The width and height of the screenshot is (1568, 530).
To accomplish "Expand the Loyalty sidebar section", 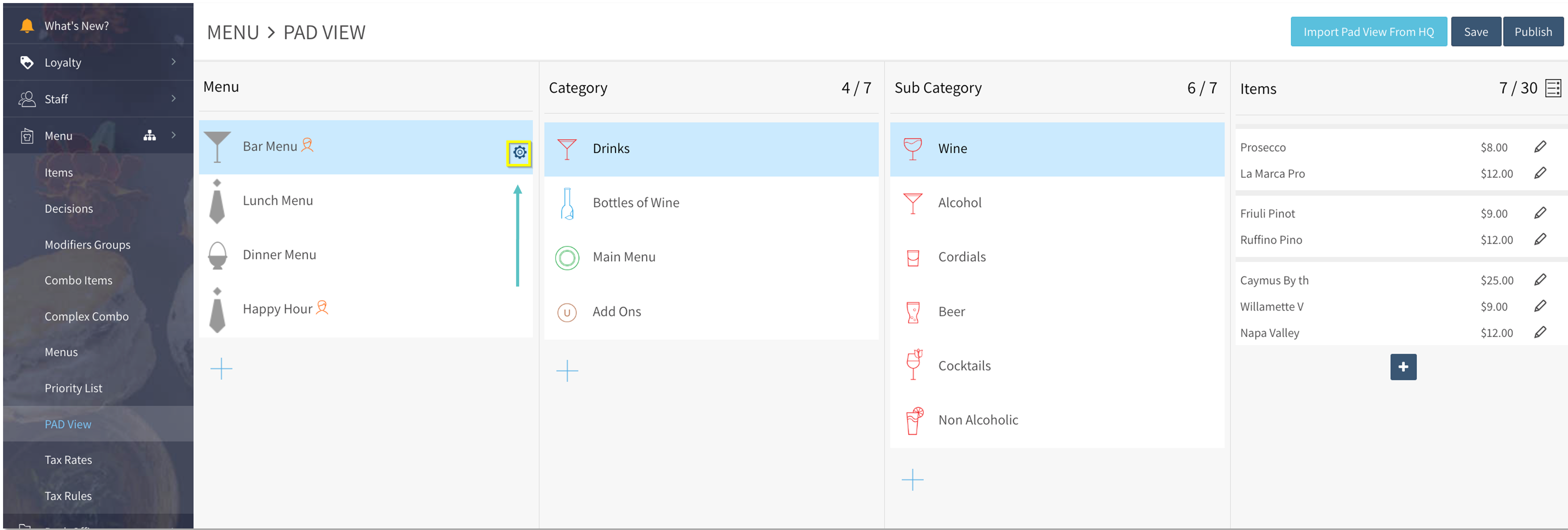I will point(174,62).
